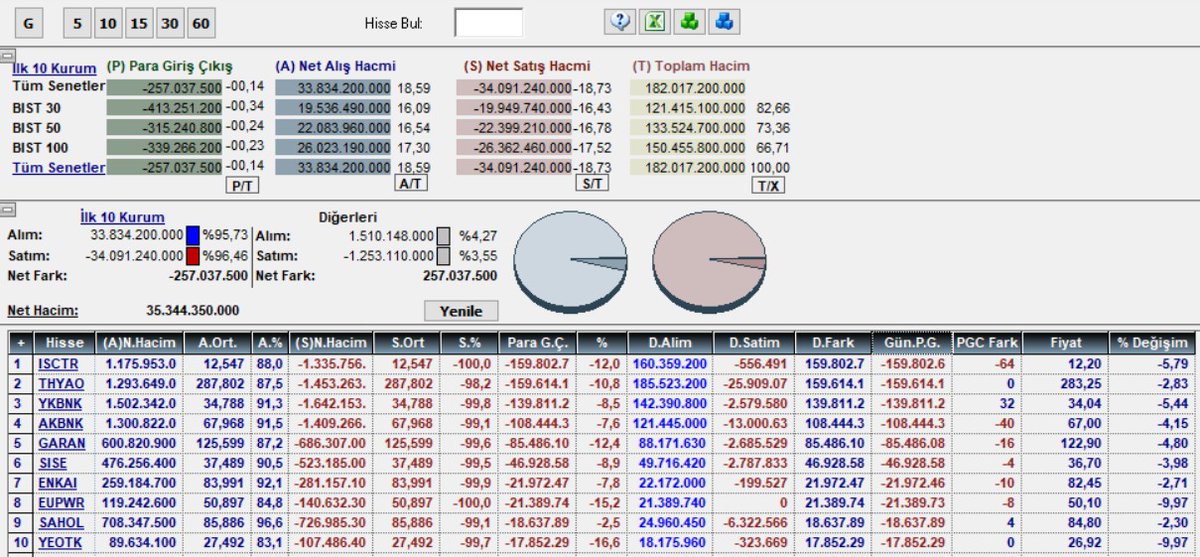The height and width of the screenshot is (557, 1200).
Task: Sort by A.Ort. column header
Action: (219, 342)
